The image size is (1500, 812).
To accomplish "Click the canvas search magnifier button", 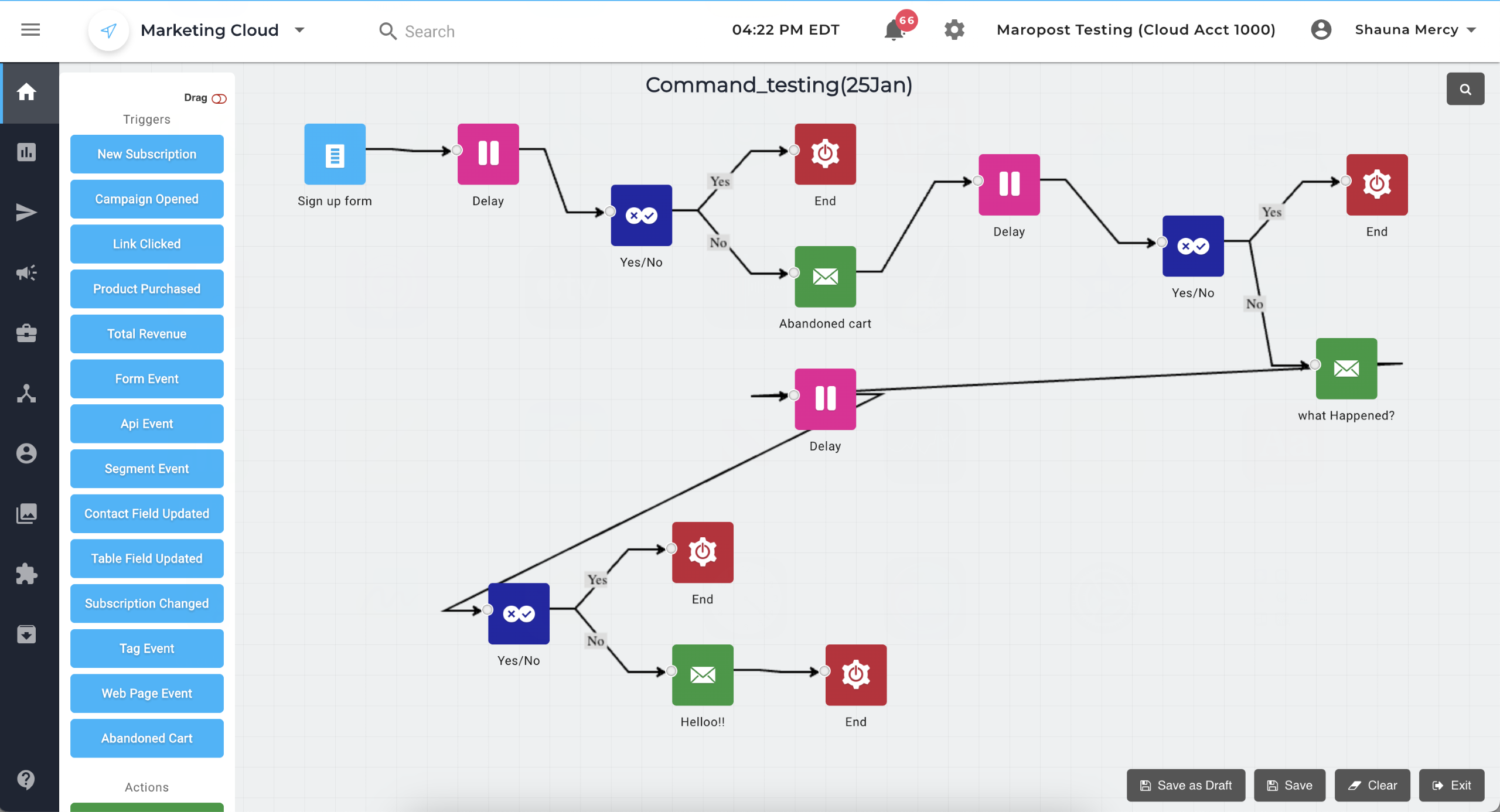I will pos(1465,89).
